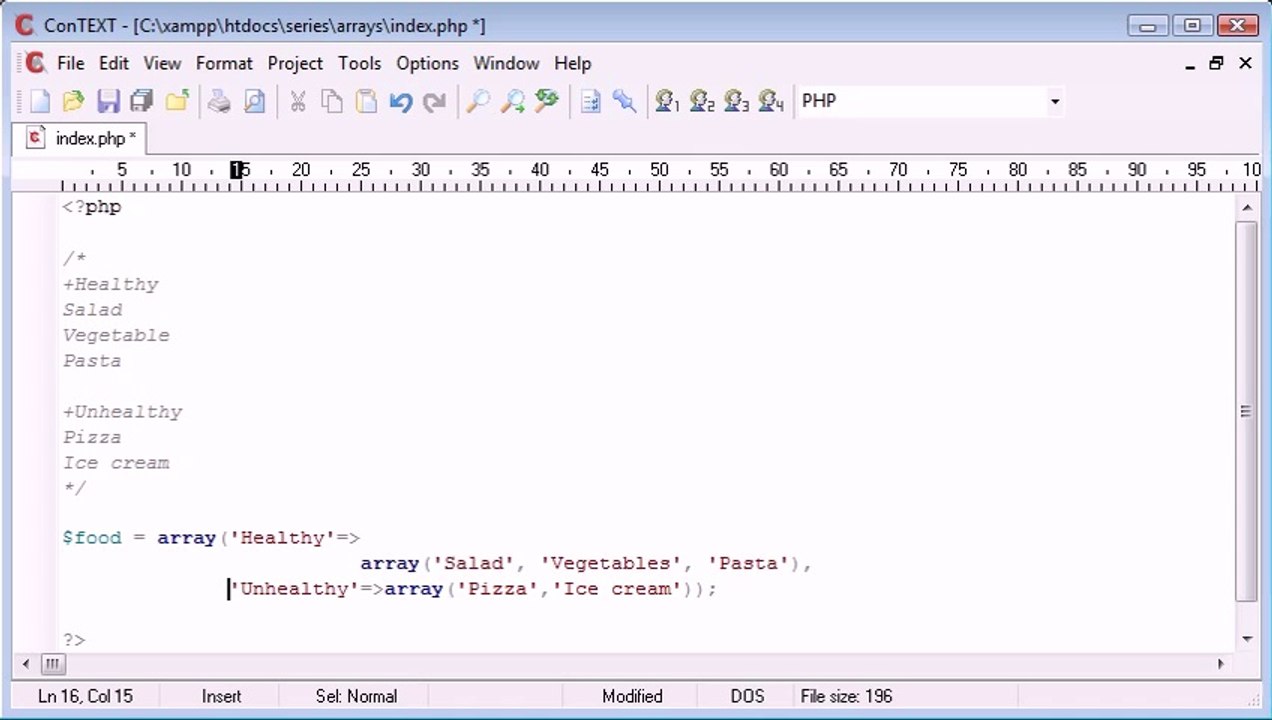Open the Edit menu
The image size is (1272, 720).
pyautogui.click(x=113, y=63)
